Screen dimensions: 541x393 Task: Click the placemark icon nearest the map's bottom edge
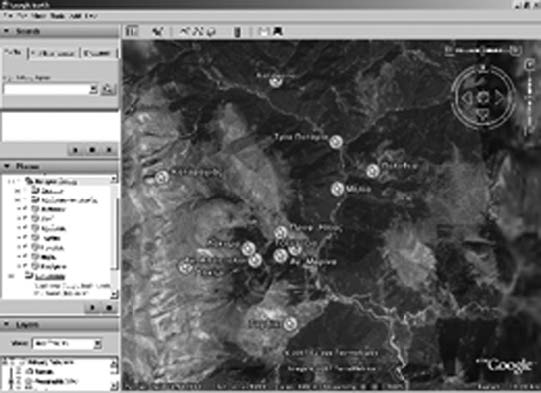[x=290, y=324]
